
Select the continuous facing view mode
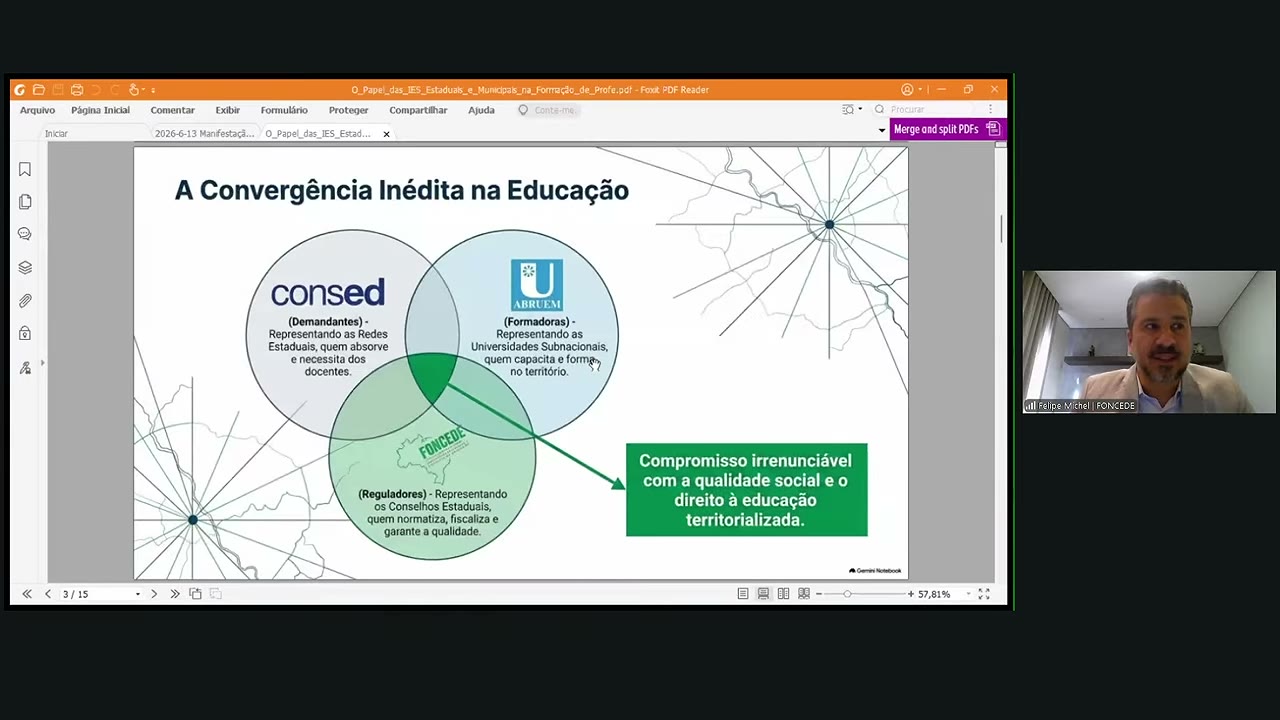(803, 594)
